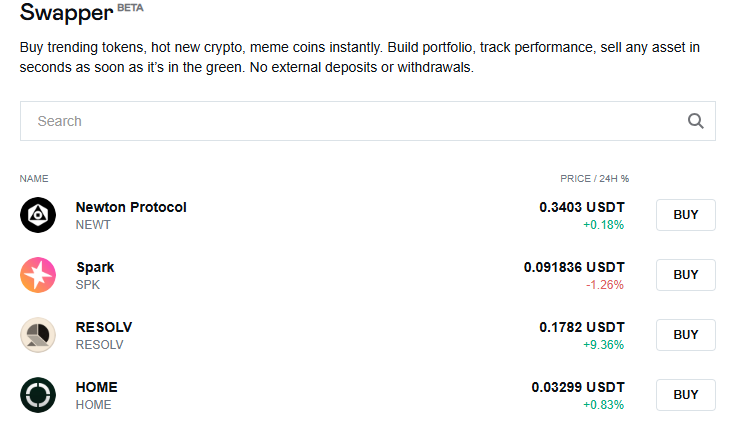Buy Spark SPK token

pos(686,275)
